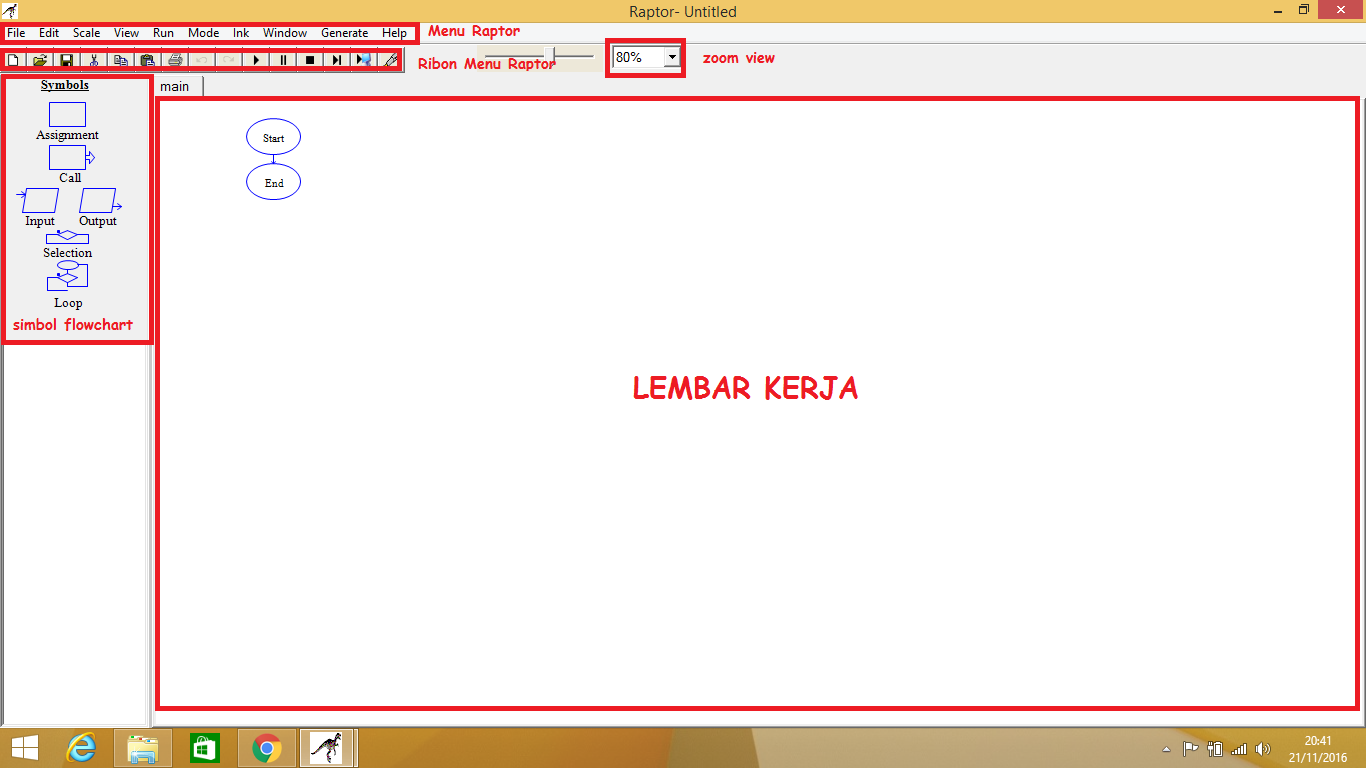This screenshot has width=1366, height=768.
Task: Select the Selection symbol
Action: pos(67,237)
